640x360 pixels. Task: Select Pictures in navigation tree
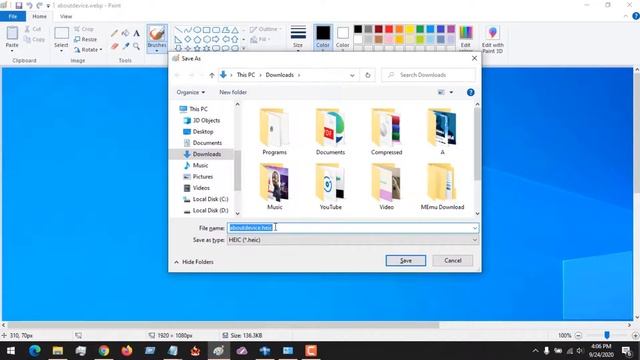[x=202, y=177]
